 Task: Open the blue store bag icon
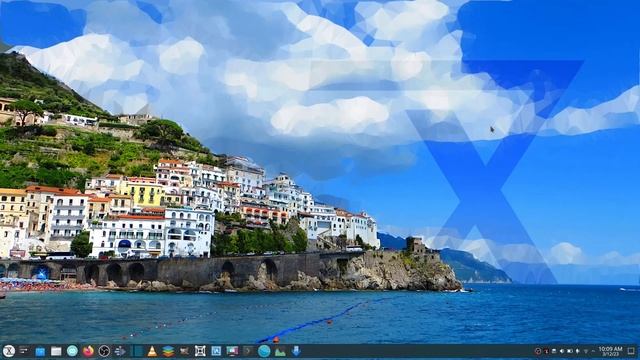[40, 351]
